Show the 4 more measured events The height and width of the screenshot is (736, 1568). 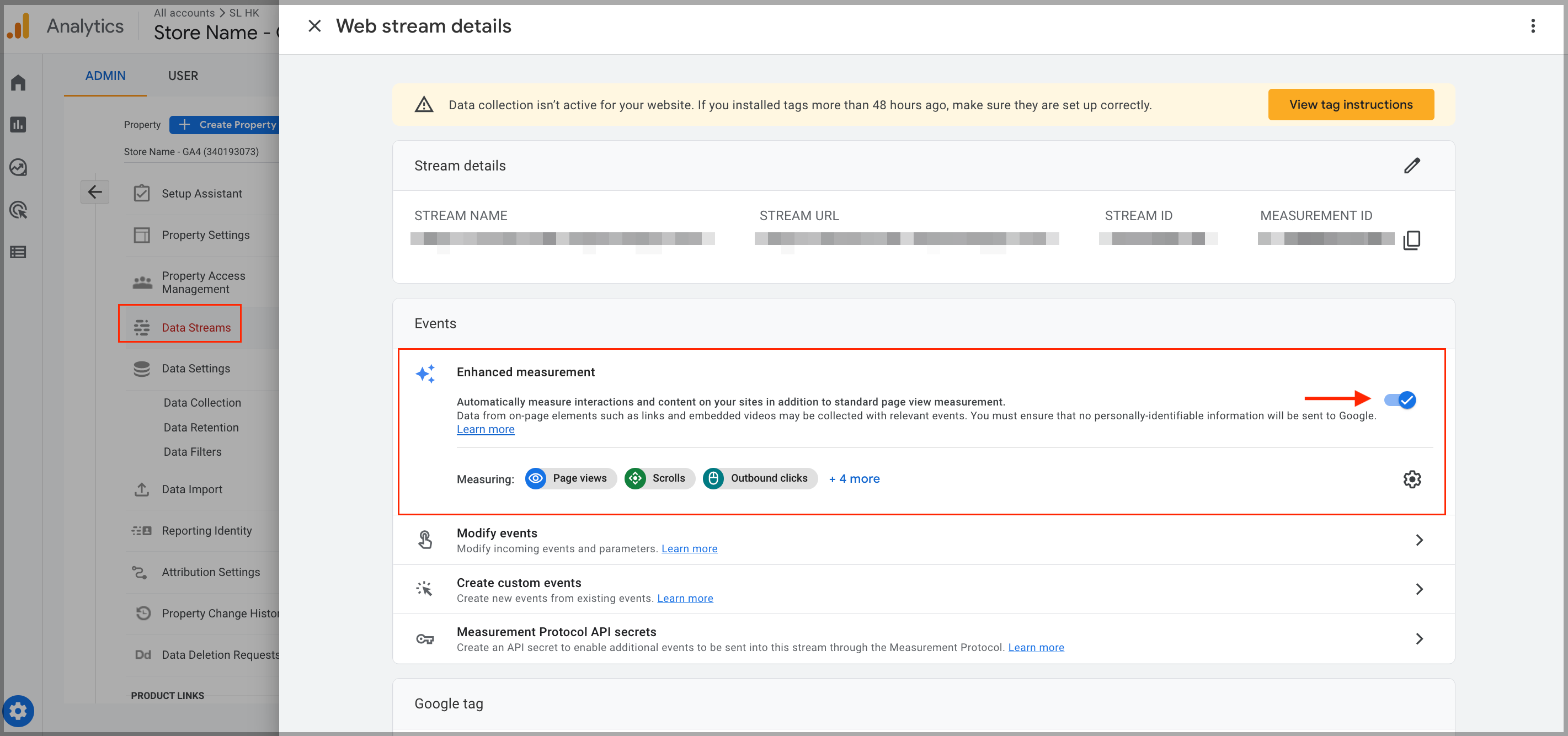tap(854, 478)
